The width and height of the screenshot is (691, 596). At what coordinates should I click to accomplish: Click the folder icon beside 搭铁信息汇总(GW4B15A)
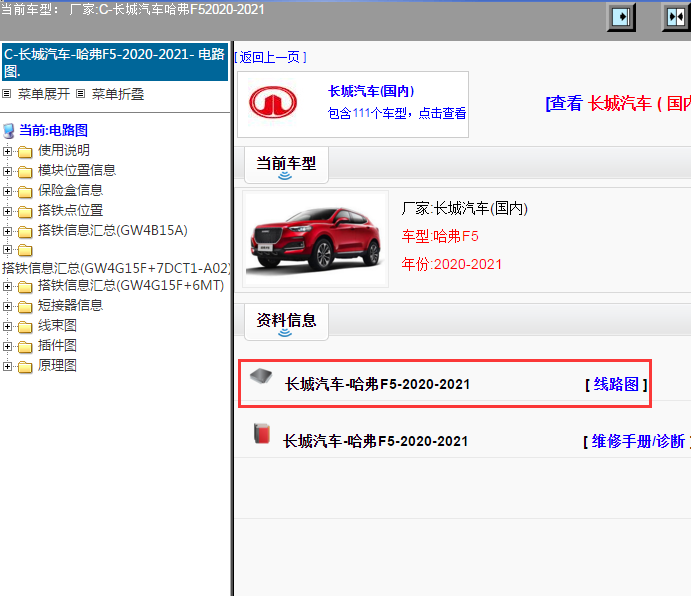click(25, 231)
